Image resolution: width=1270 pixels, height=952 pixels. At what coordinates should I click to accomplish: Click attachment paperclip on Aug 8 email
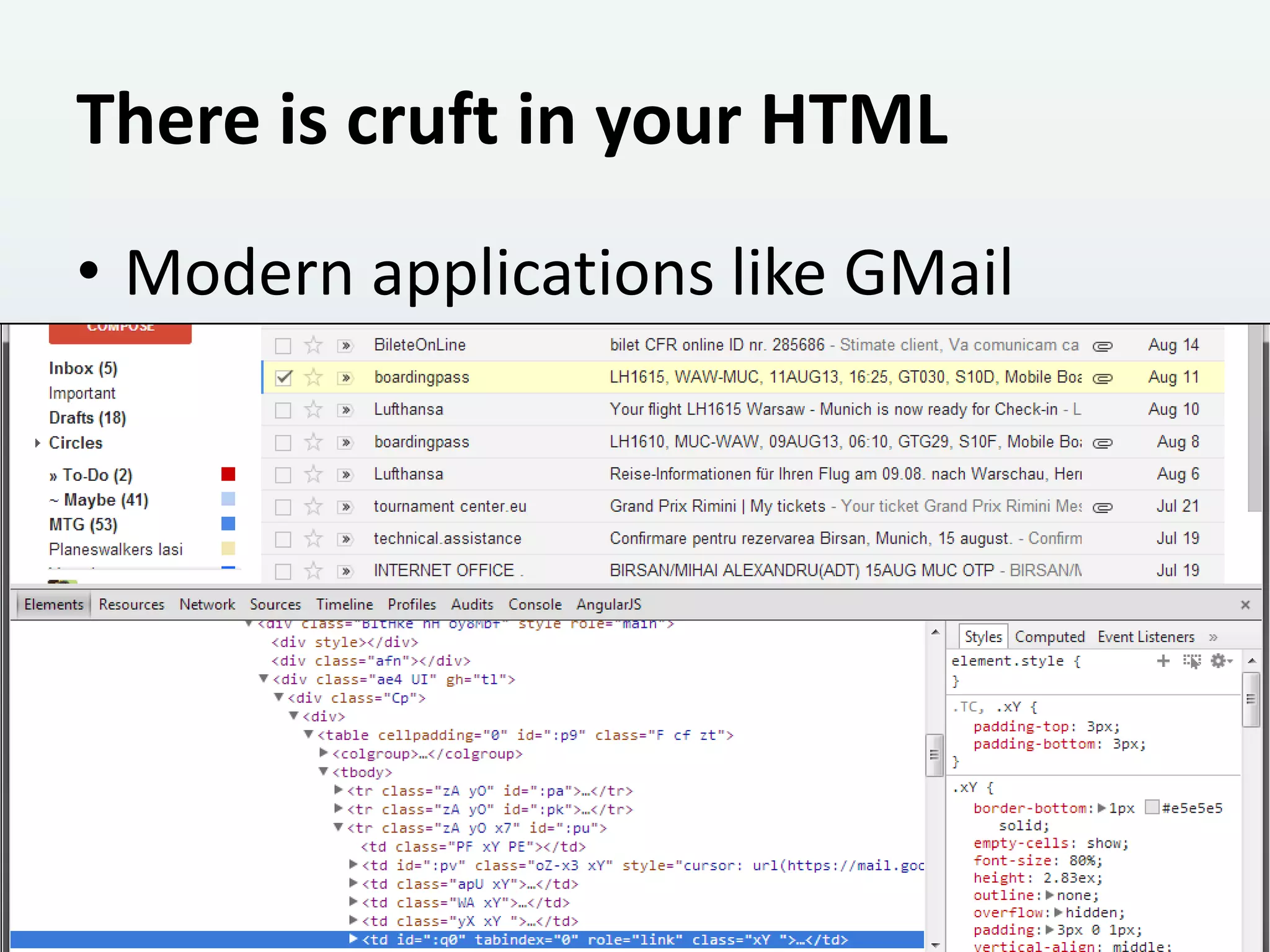[1103, 443]
